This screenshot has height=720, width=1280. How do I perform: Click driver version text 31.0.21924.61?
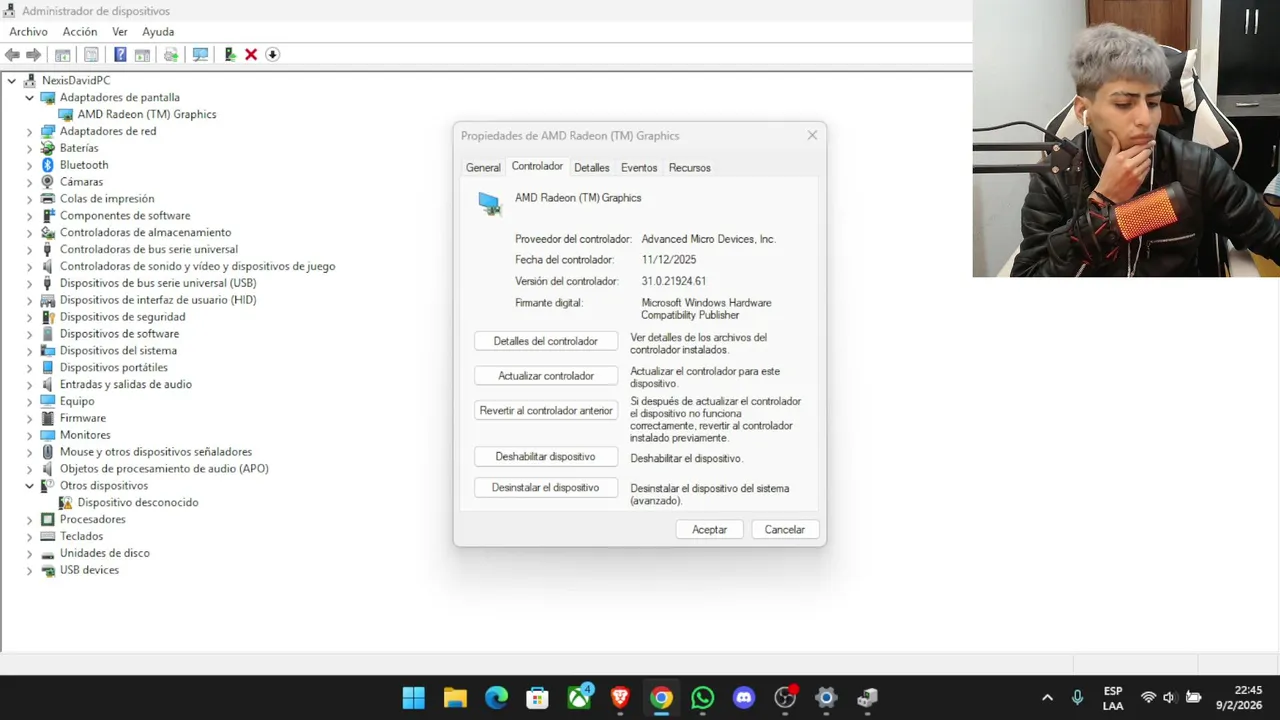click(674, 282)
